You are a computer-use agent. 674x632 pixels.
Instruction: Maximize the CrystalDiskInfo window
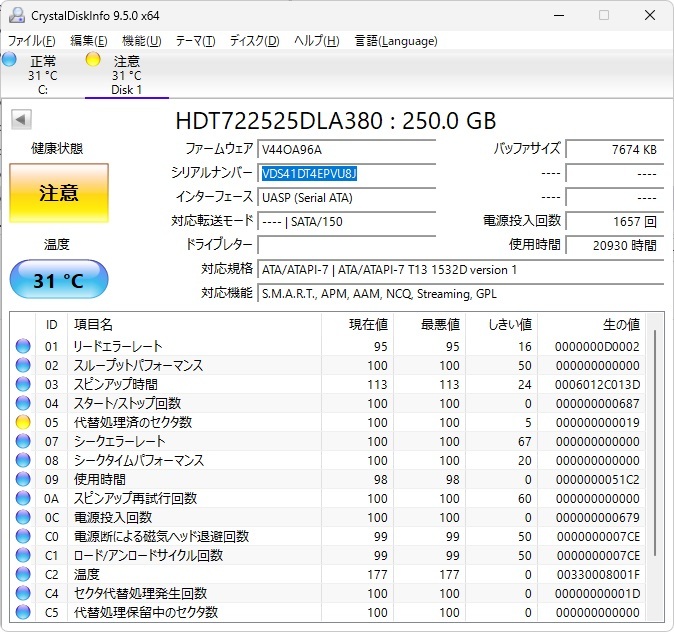[604, 15]
